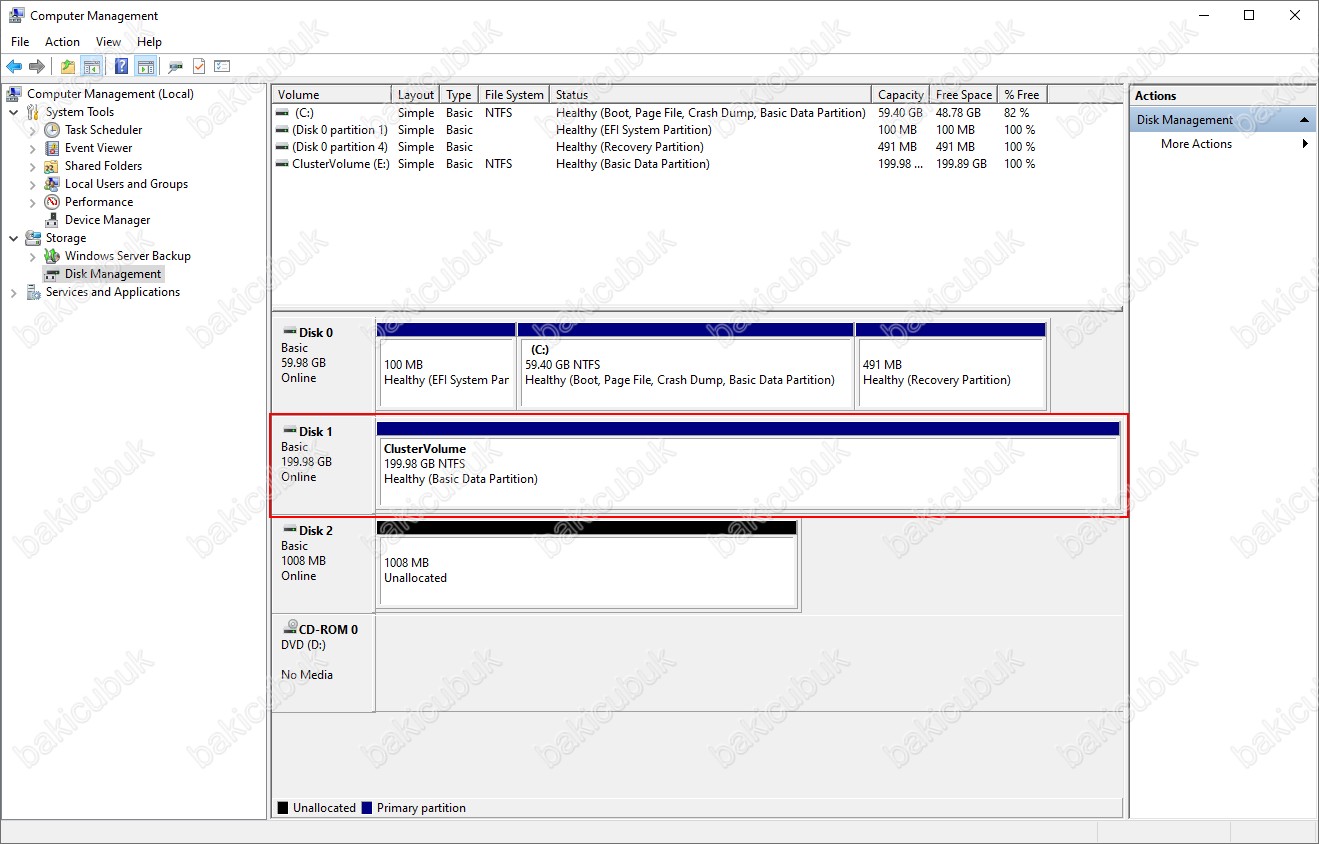Select the (C:) volume row in list

coord(659,113)
